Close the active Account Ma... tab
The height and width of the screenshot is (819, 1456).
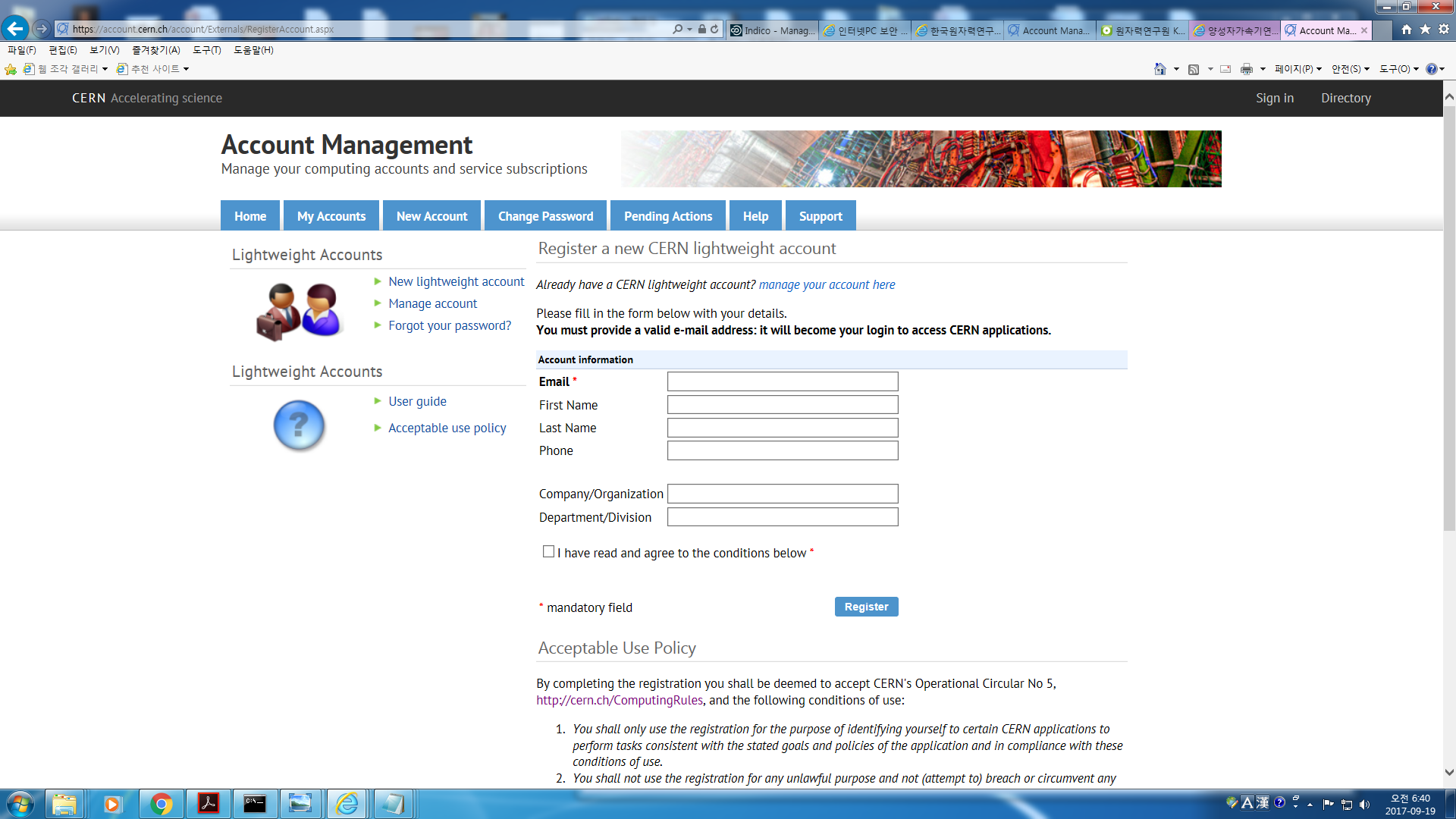coord(1364,30)
